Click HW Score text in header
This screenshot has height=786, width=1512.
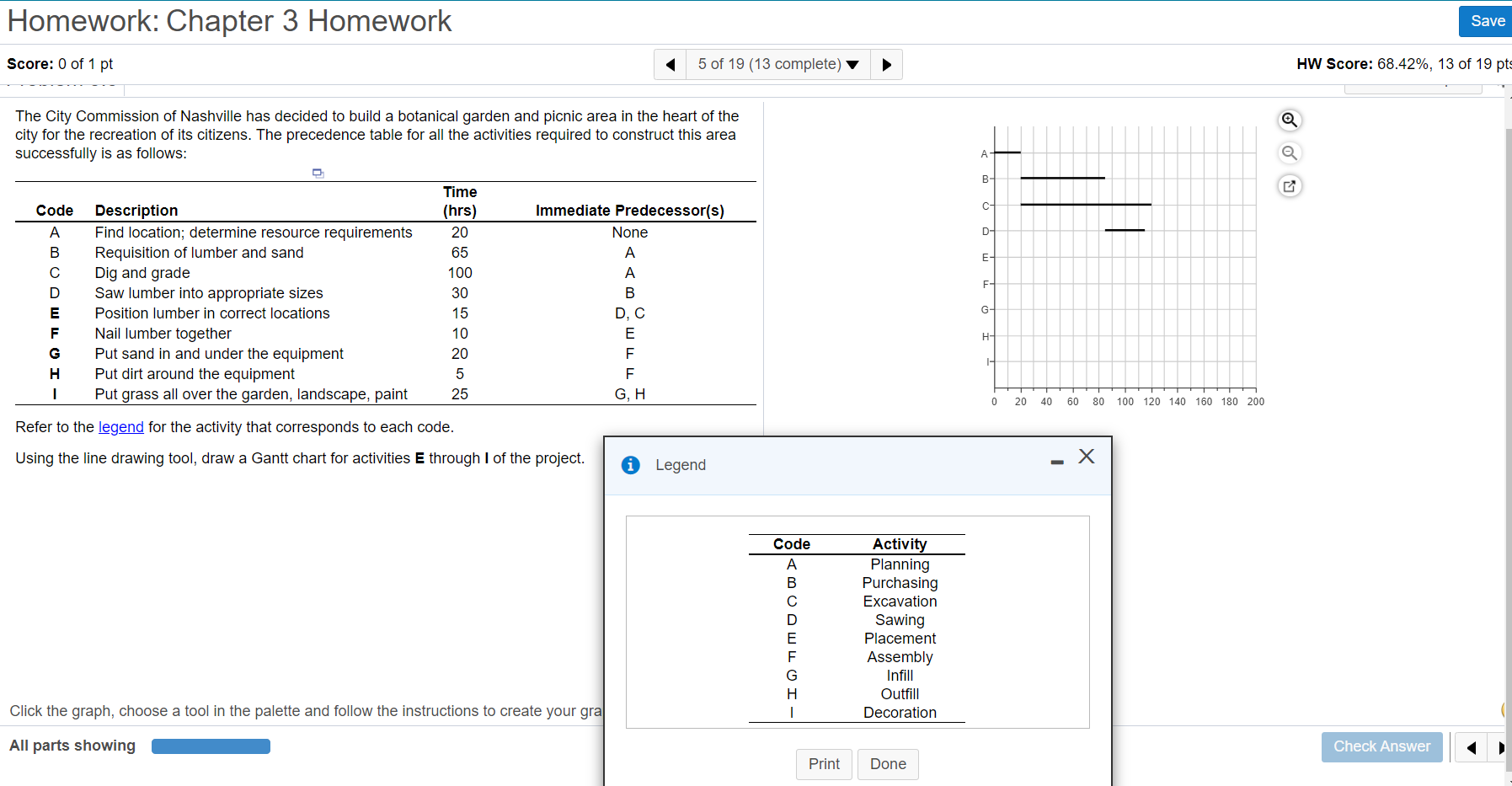click(1403, 64)
